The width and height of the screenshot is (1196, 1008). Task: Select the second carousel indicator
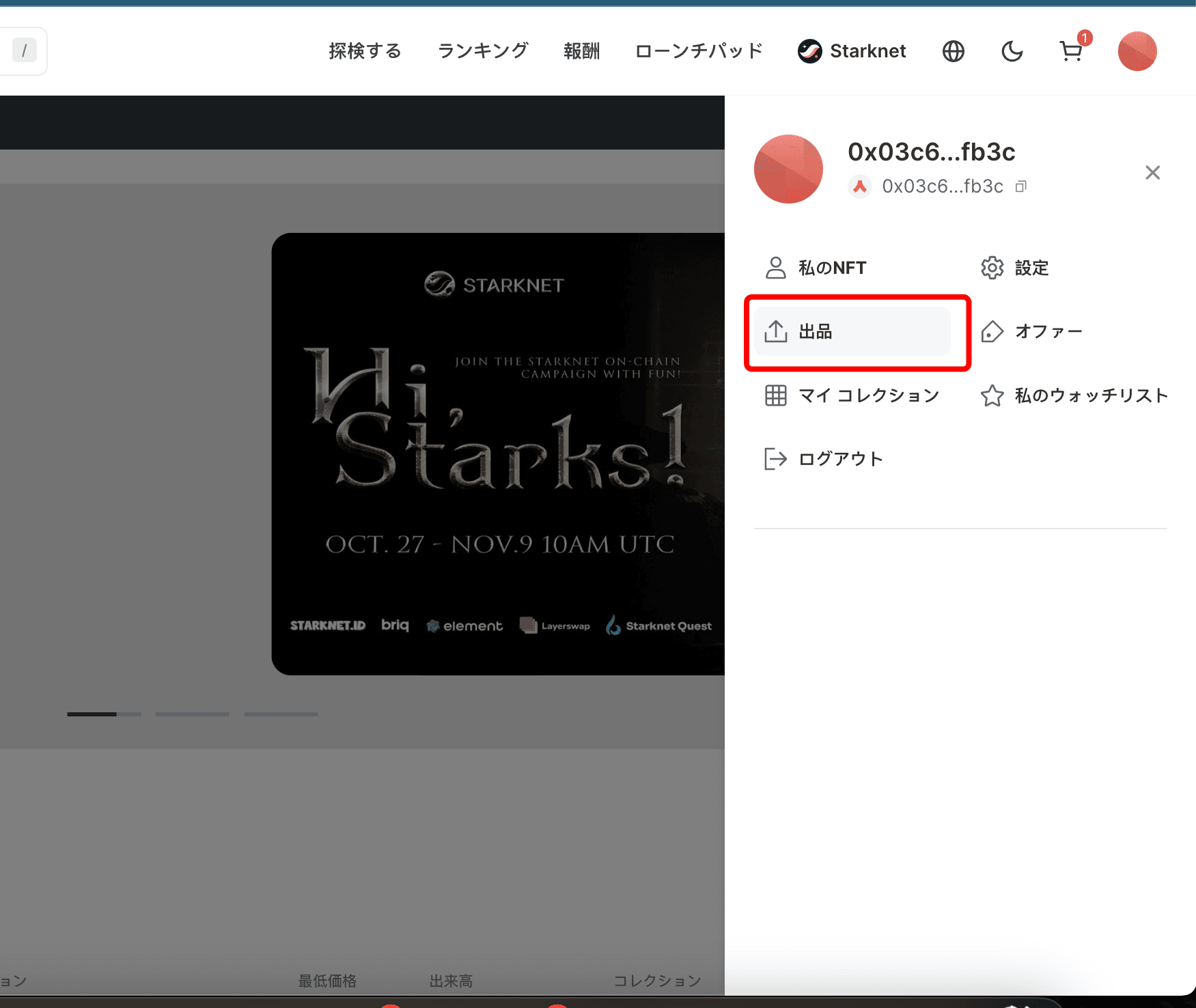click(192, 714)
